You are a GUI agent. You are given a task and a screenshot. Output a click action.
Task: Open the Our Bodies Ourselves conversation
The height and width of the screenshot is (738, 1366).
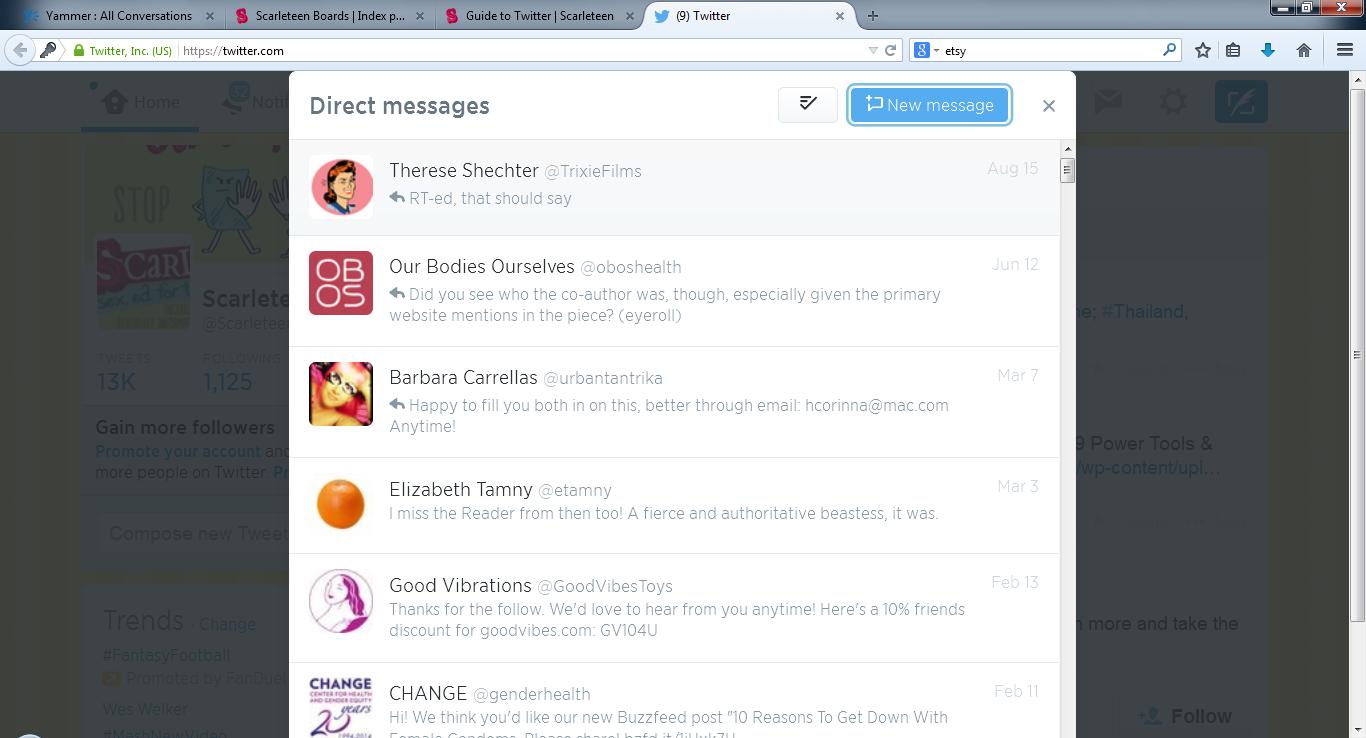coord(674,291)
